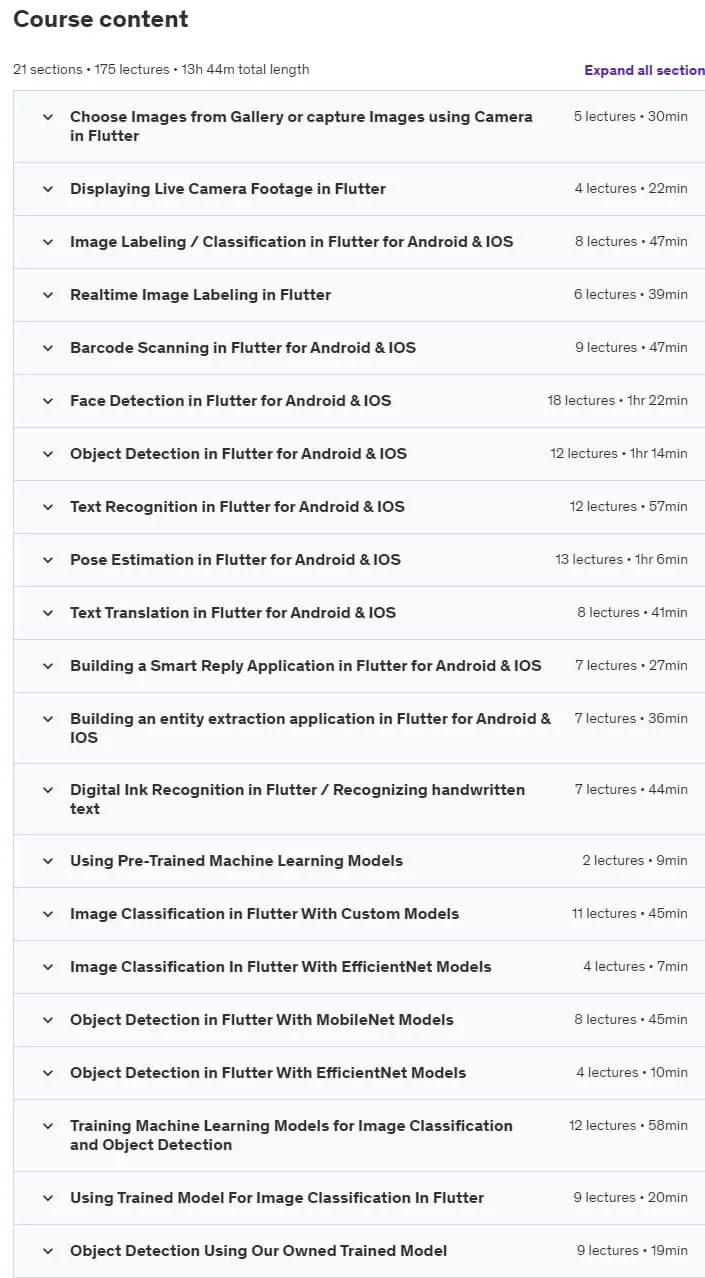Expand Image Classification With Custom Models section

[x=359, y=914]
